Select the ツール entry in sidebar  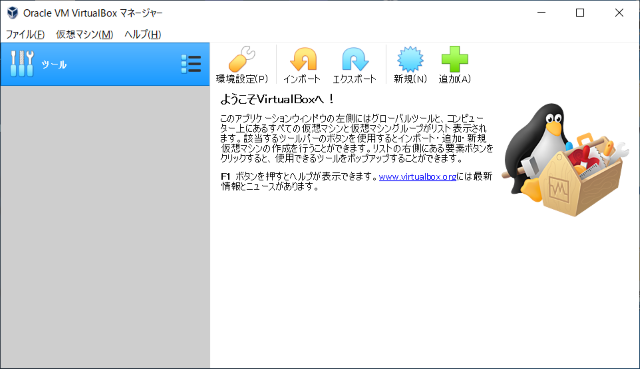tap(105, 64)
